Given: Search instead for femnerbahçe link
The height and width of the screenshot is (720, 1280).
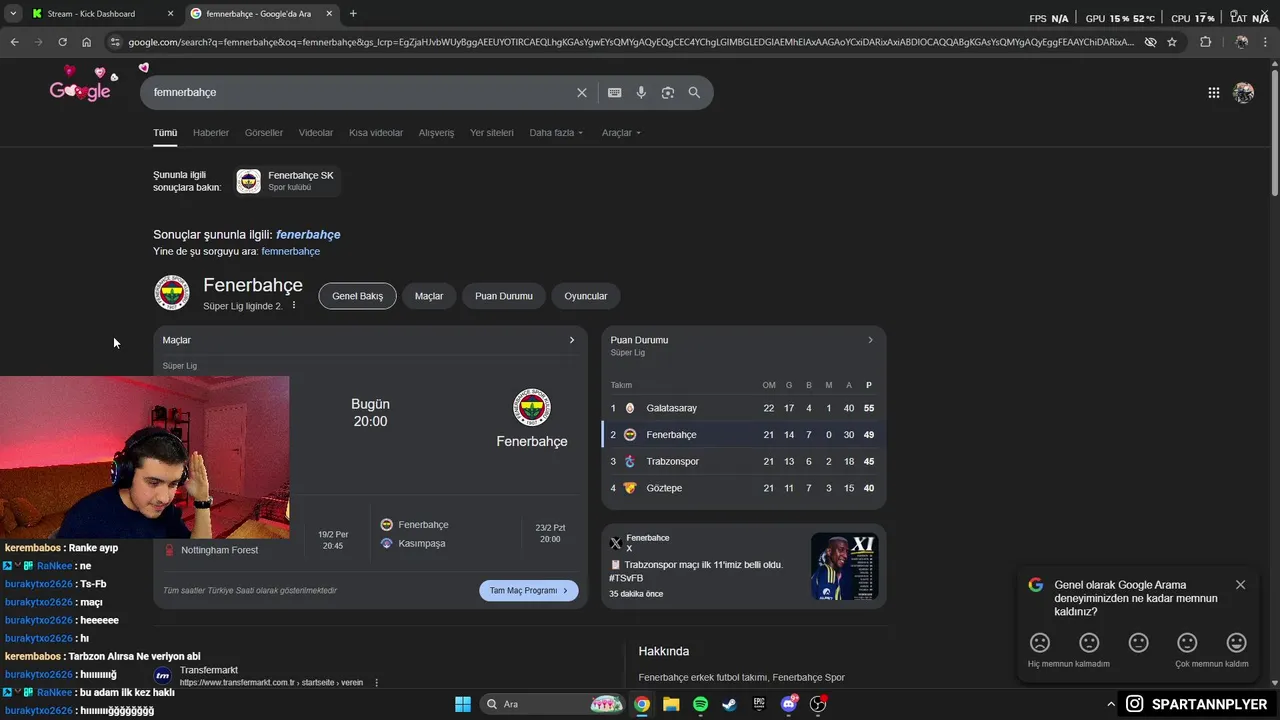Looking at the screenshot, I should 291,251.
